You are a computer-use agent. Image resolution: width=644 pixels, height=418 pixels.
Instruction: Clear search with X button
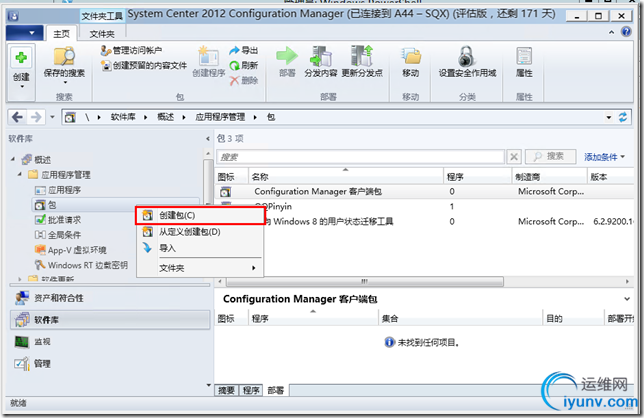point(514,156)
